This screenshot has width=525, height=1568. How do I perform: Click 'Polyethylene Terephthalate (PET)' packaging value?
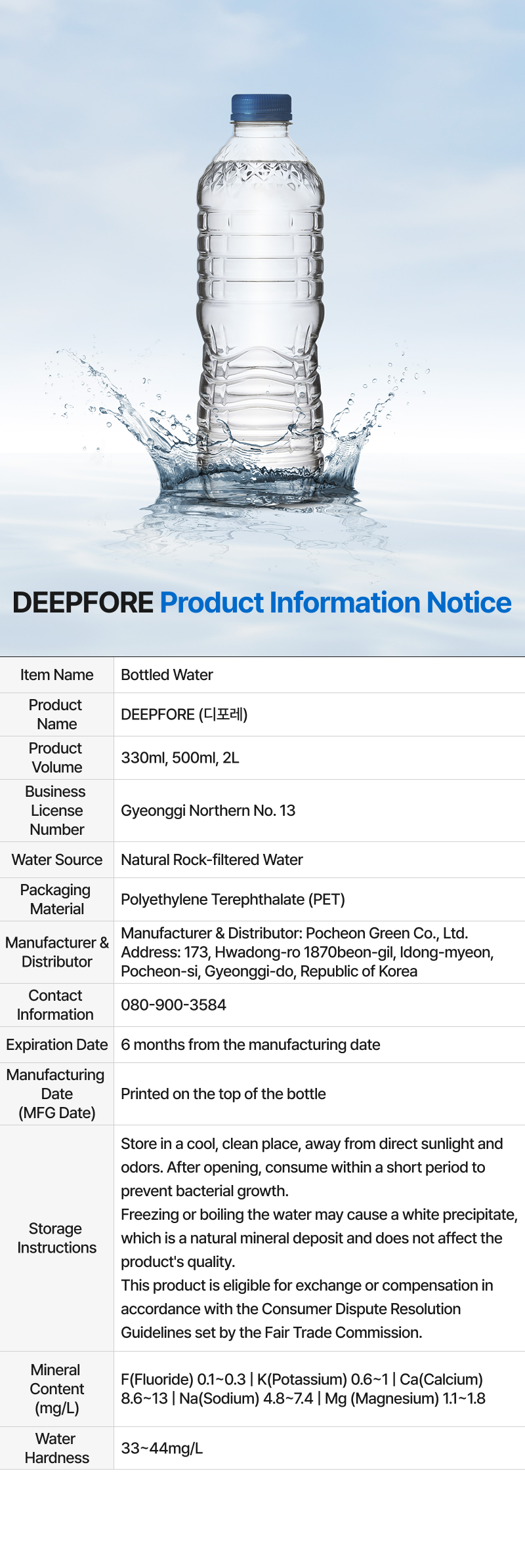[x=232, y=899]
